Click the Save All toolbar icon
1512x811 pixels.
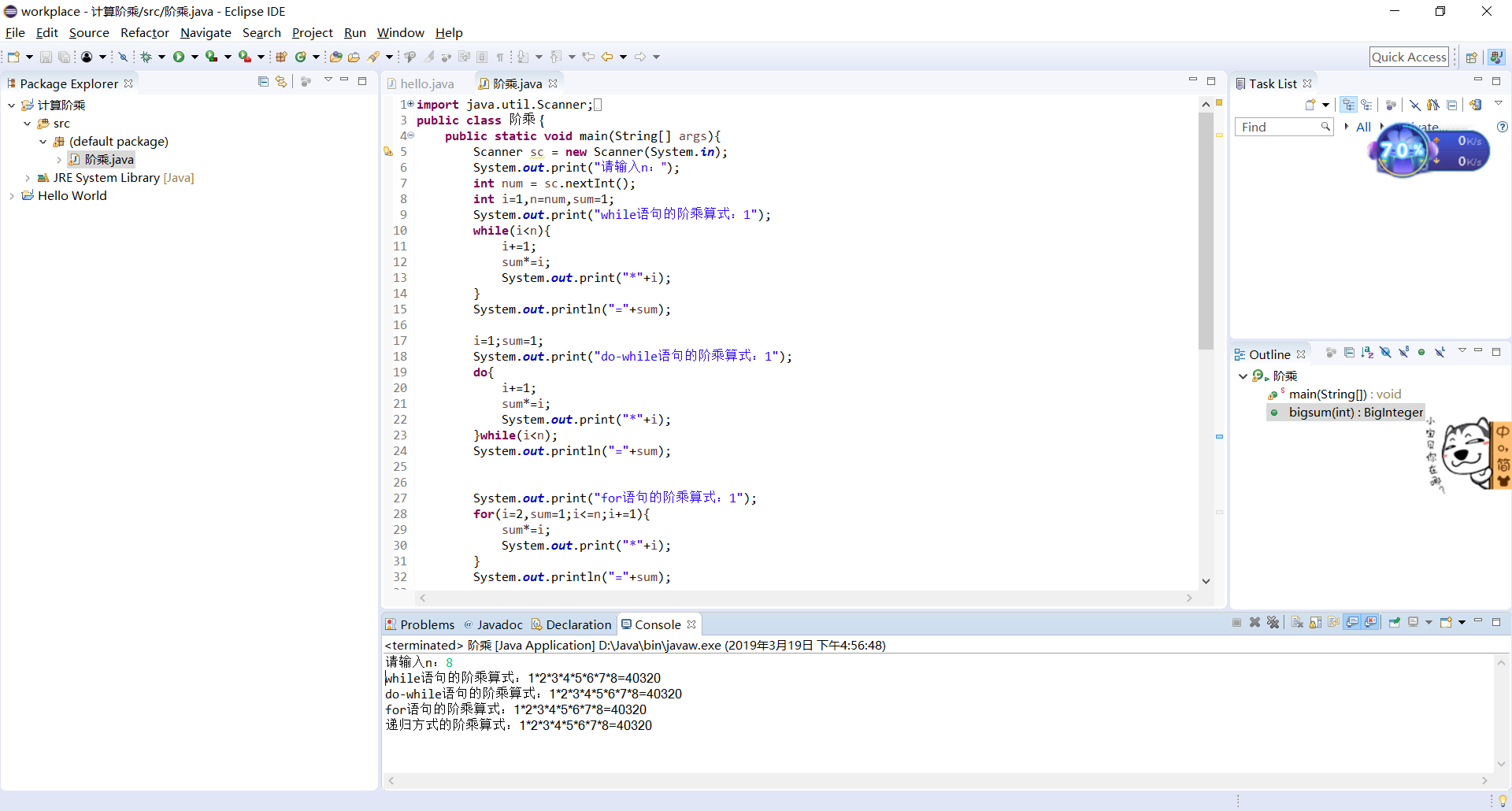(x=64, y=57)
